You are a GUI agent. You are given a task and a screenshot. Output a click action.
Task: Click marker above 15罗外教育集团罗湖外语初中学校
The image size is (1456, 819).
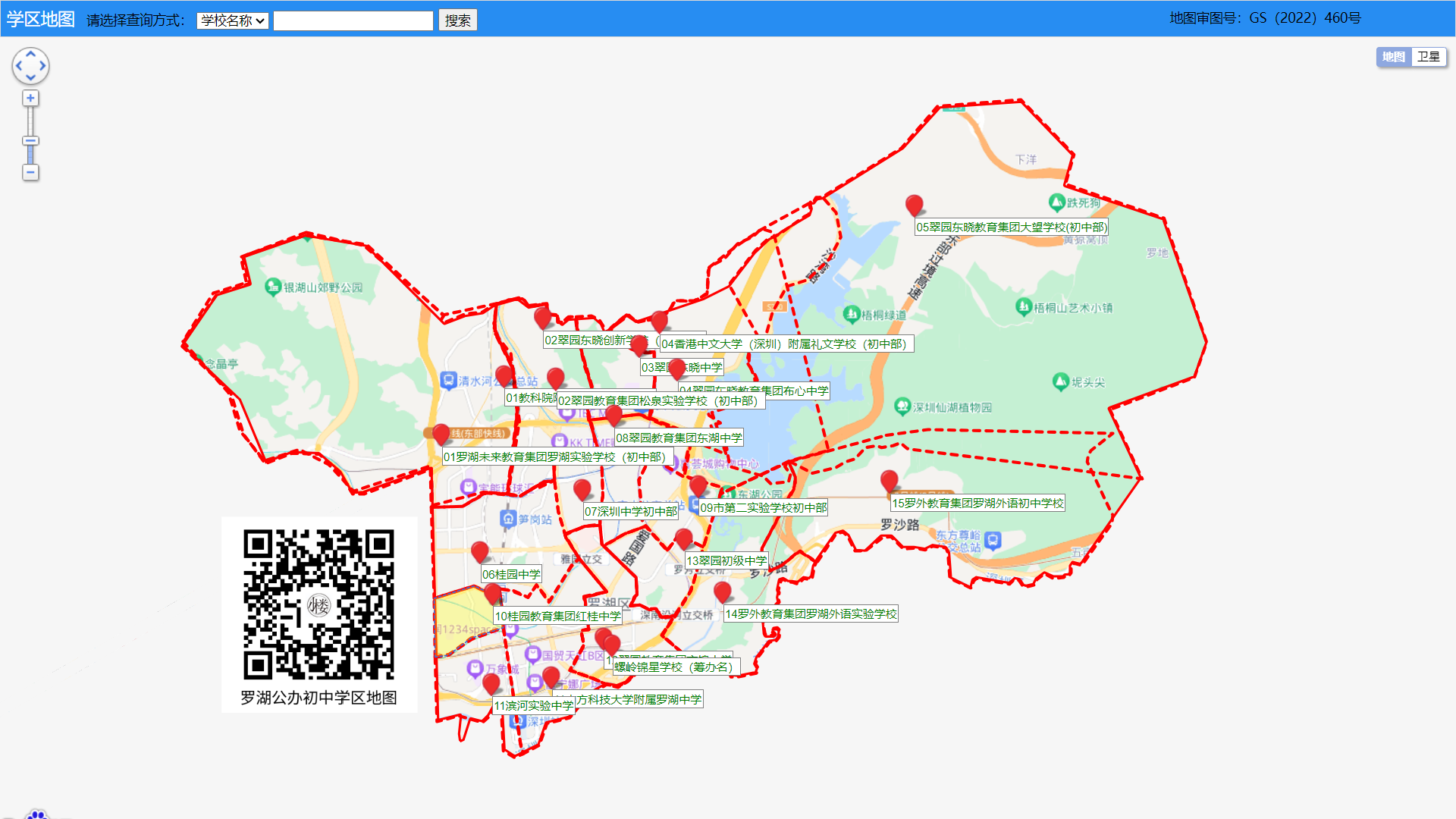(x=889, y=479)
